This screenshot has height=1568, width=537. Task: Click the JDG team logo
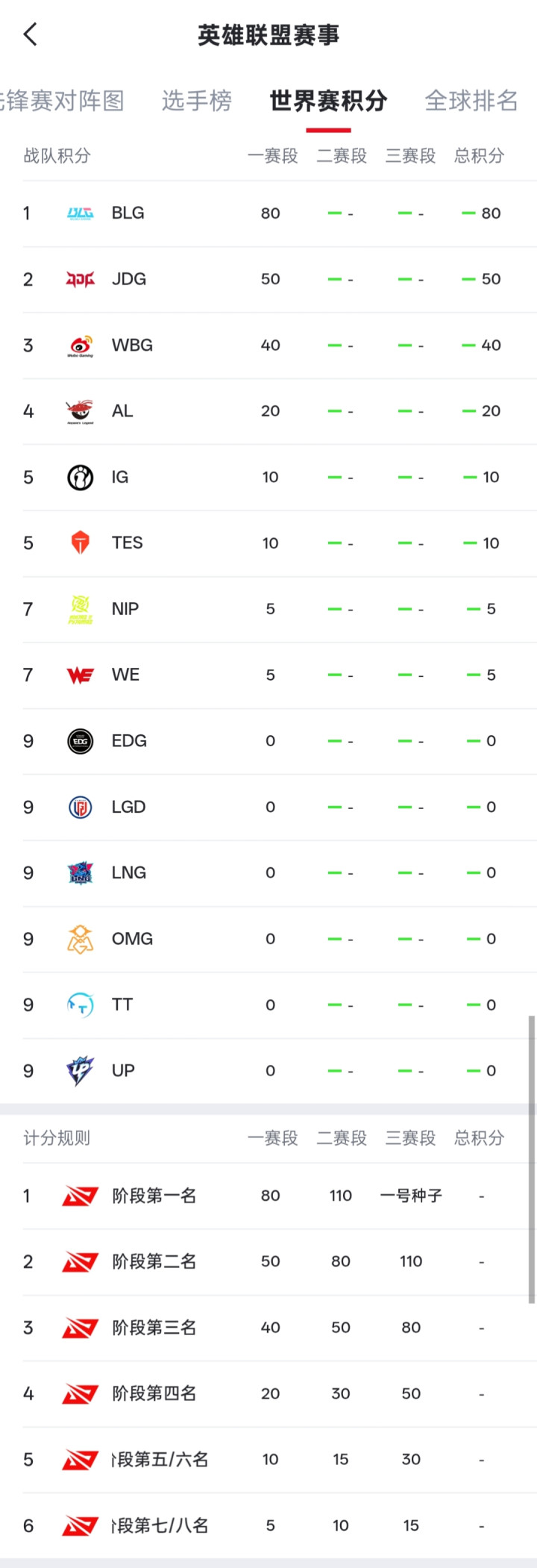click(x=81, y=279)
